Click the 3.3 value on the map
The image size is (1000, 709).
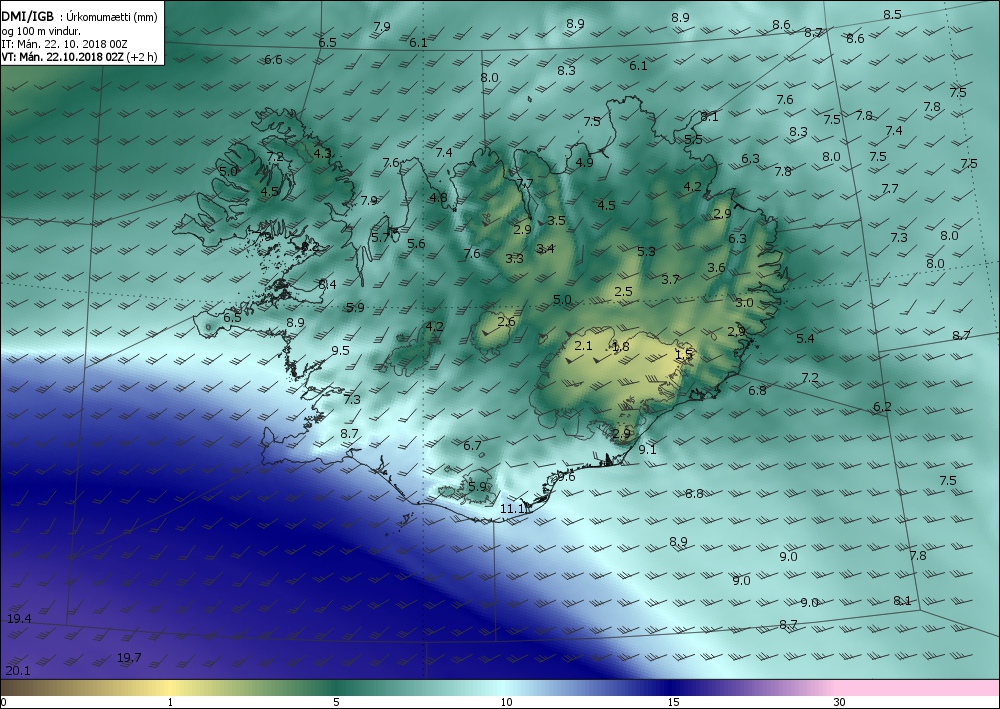[514, 258]
